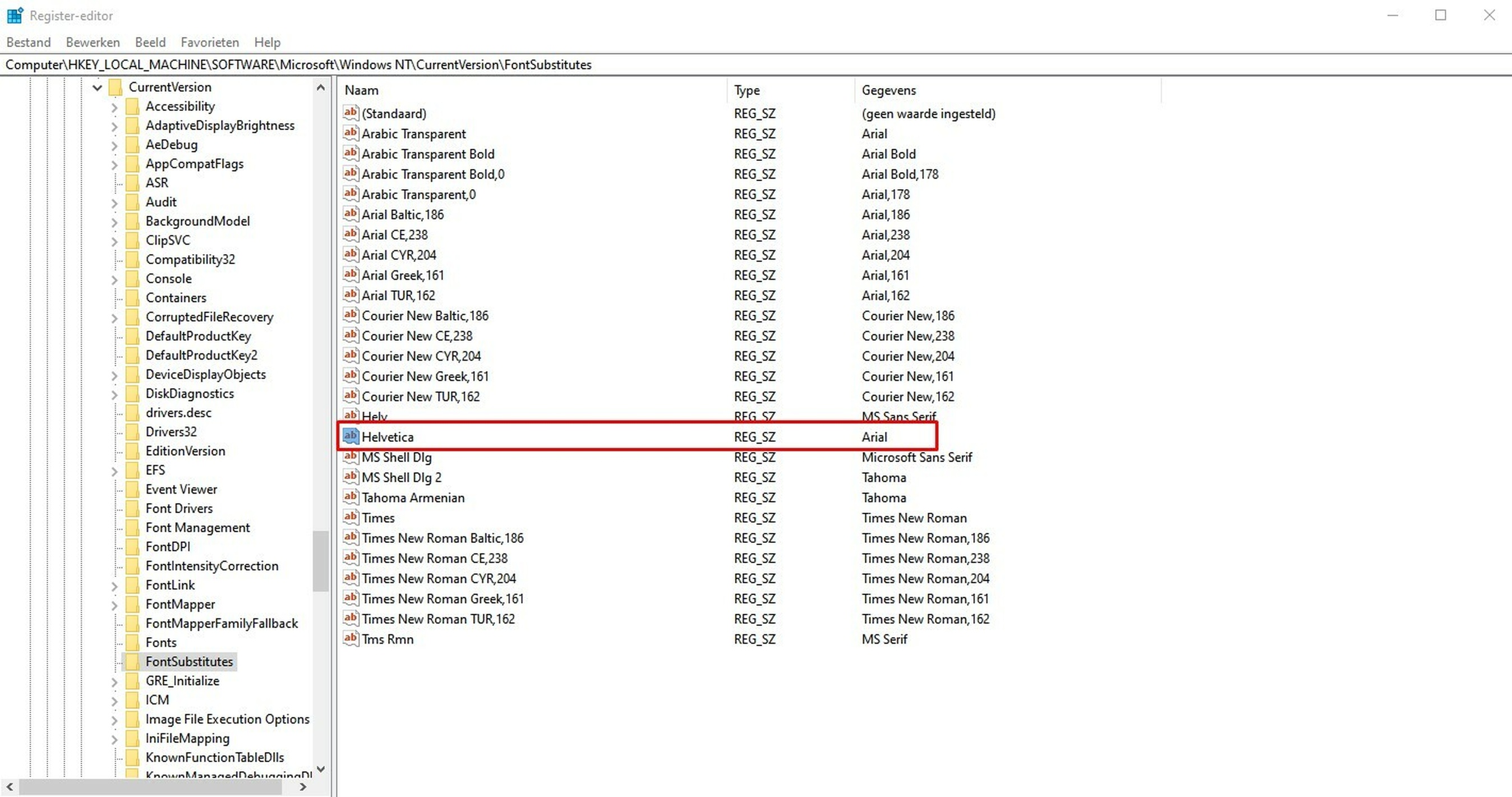Click the ab icon beside Tahoma Armenian
The image size is (1512, 797).
[351, 497]
